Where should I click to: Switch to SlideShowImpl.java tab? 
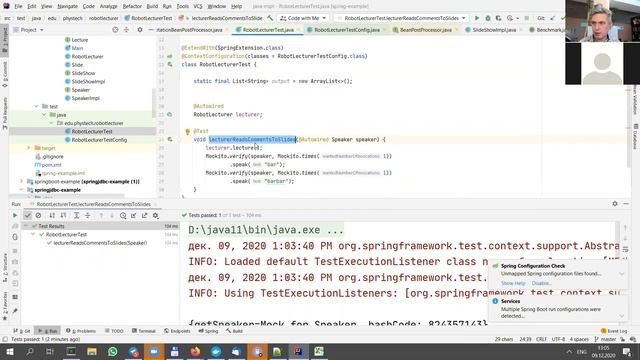(494, 30)
